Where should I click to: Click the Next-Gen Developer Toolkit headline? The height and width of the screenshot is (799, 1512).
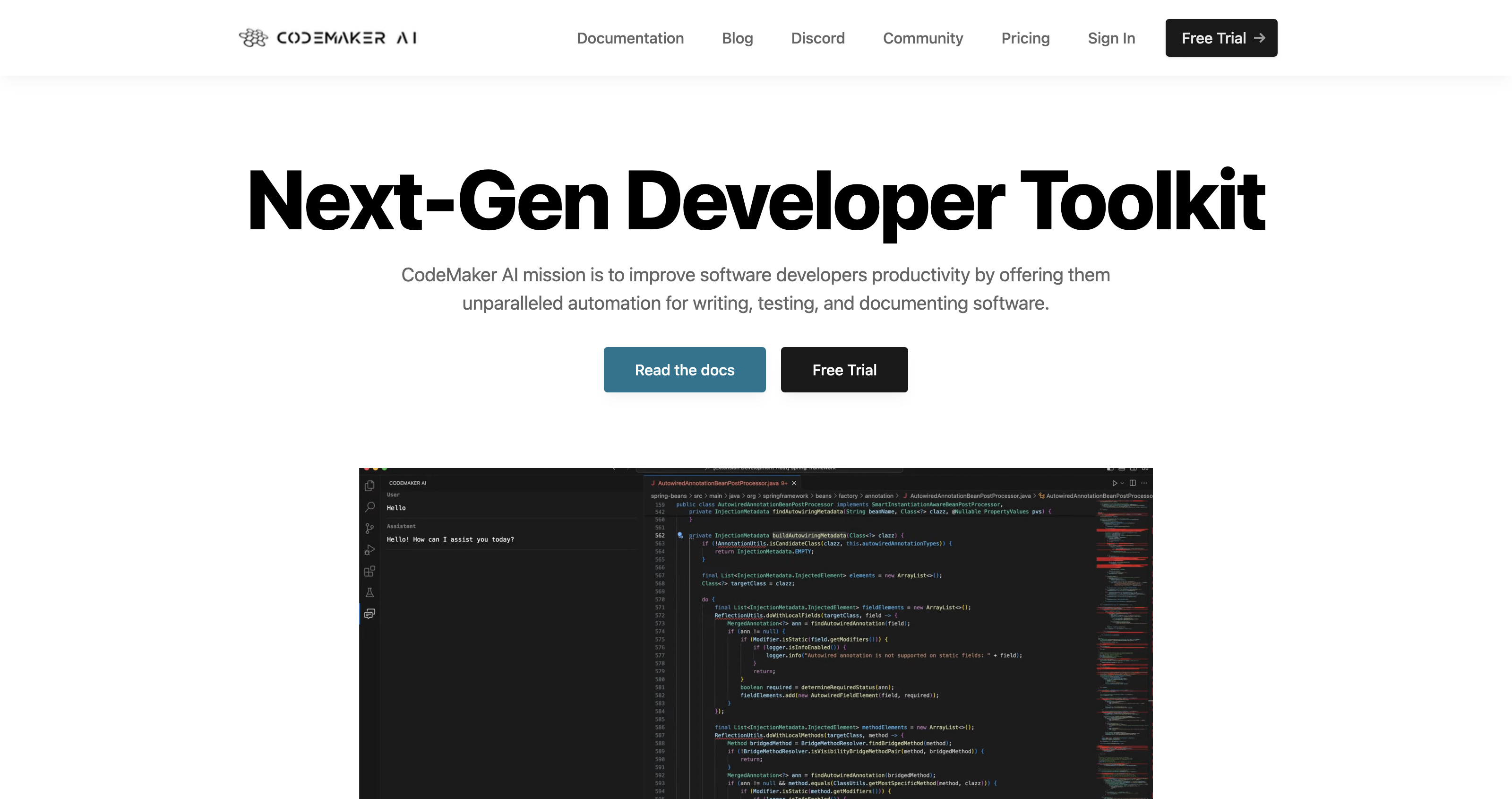pyautogui.click(x=756, y=201)
